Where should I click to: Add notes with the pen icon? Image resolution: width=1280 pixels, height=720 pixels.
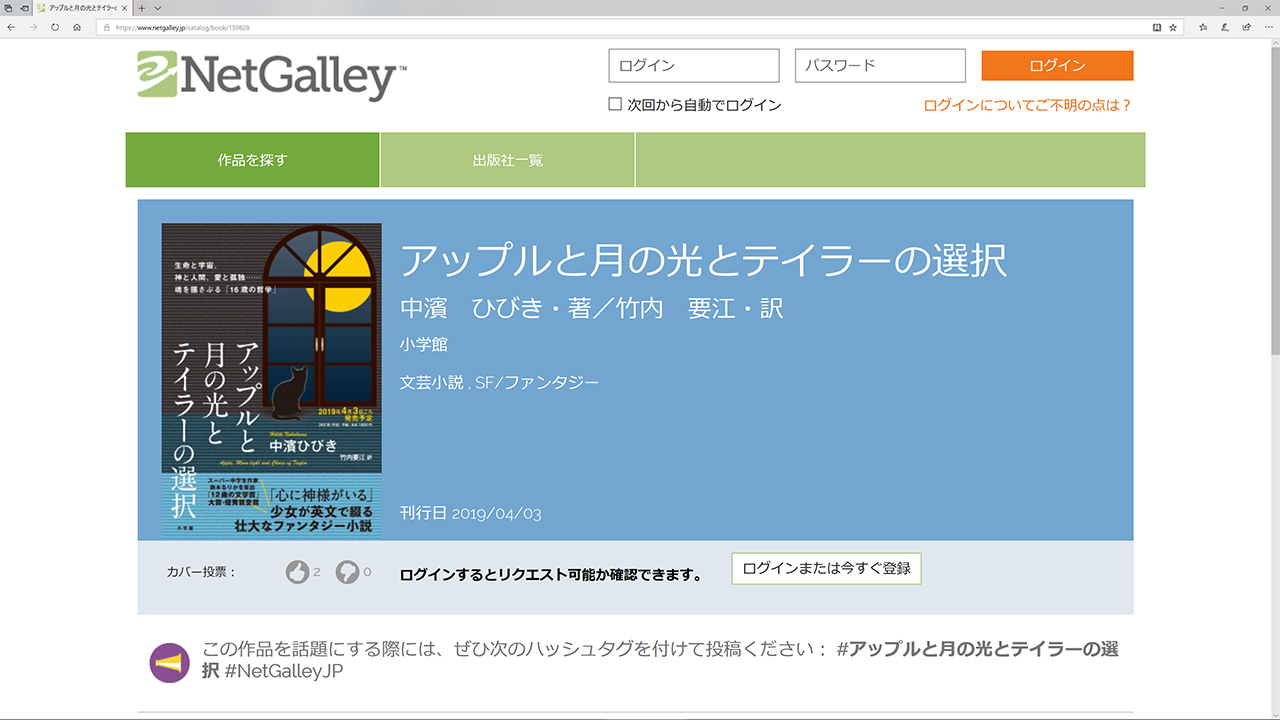pos(1224,27)
